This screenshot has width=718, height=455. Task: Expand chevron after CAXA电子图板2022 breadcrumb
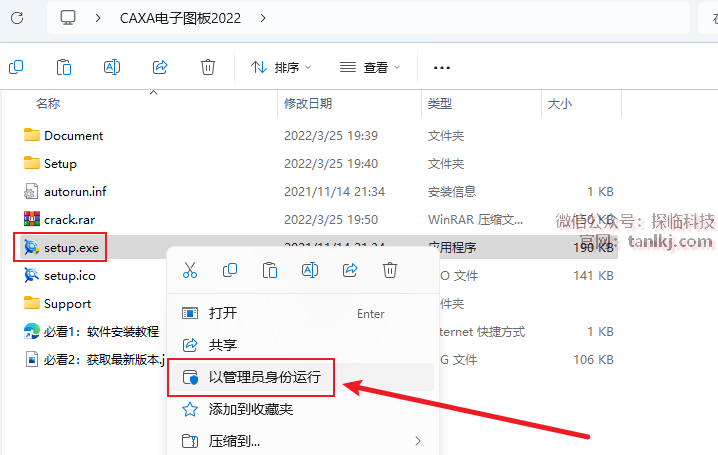coord(263,18)
